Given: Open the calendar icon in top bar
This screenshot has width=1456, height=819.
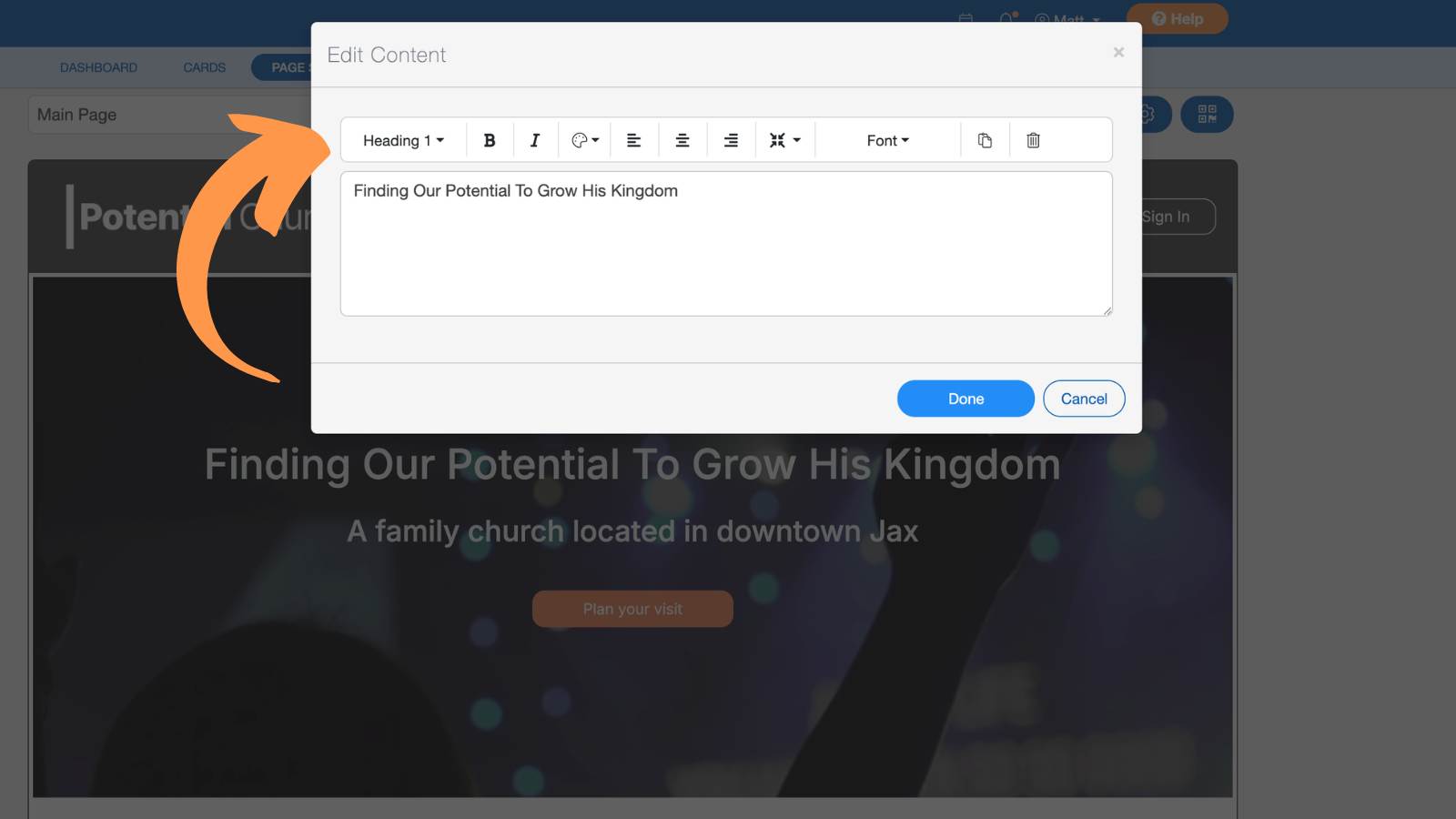Looking at the screenshot, I should pos(966,18).
